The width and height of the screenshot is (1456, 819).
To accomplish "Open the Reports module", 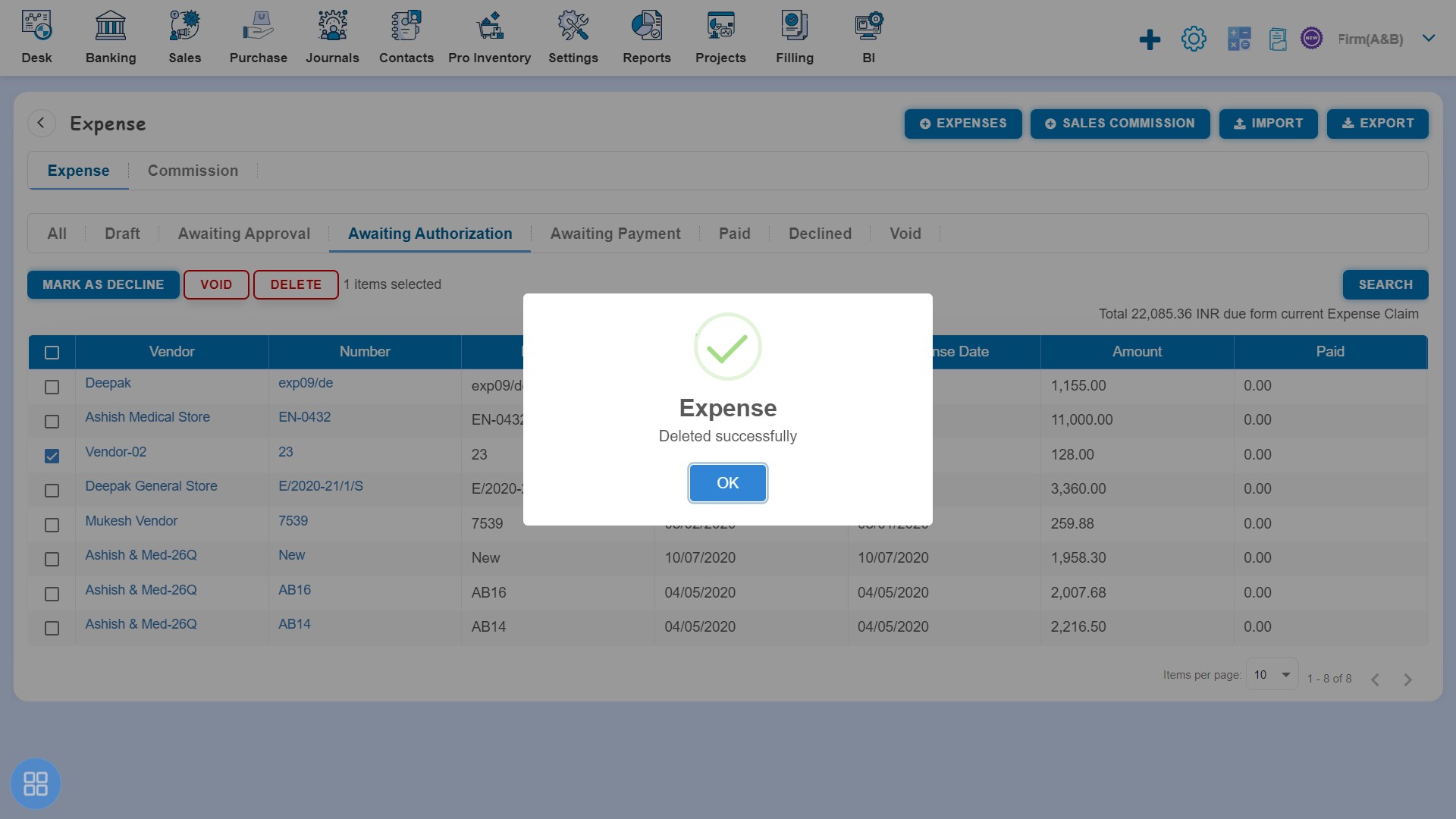I will tap(646, 35).
